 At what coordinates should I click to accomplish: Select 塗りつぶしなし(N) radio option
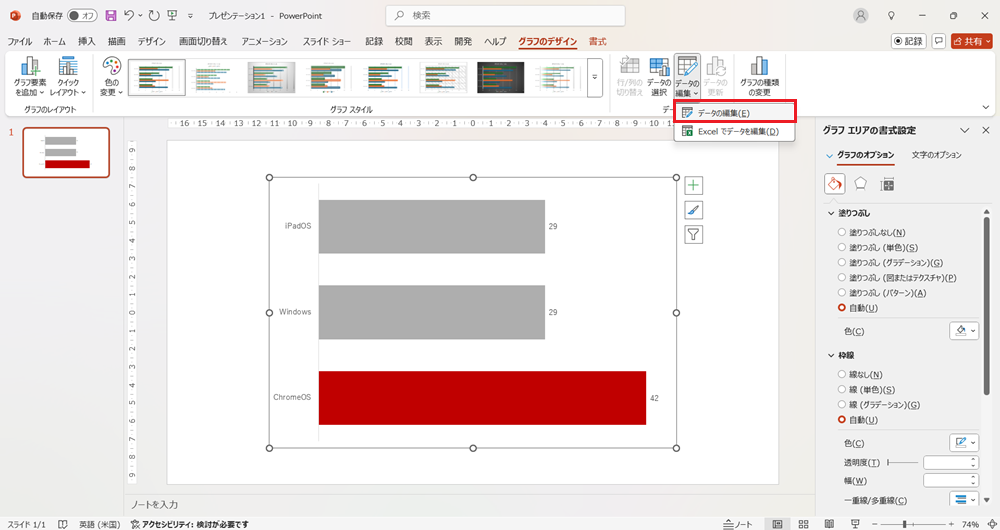(x=871, y=233)
